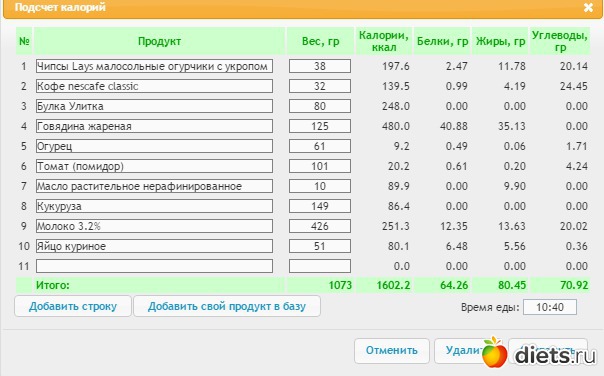Screen dimensions: 604x376
Task: Click the empty weight field in row 11
Action: click(x=320, y=266)
